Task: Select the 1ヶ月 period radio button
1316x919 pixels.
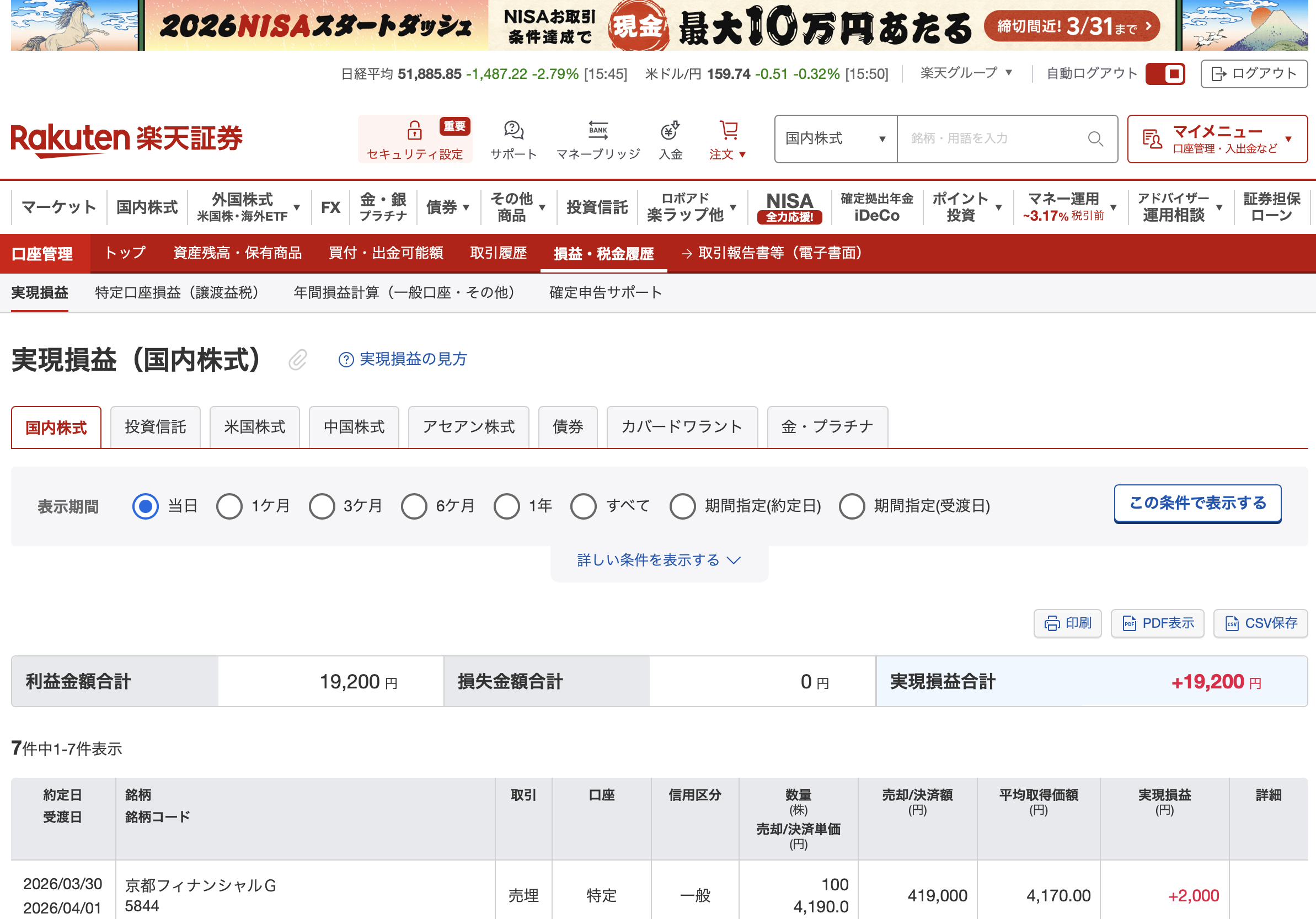Action: pyautogui.click(x=229, y=506)
